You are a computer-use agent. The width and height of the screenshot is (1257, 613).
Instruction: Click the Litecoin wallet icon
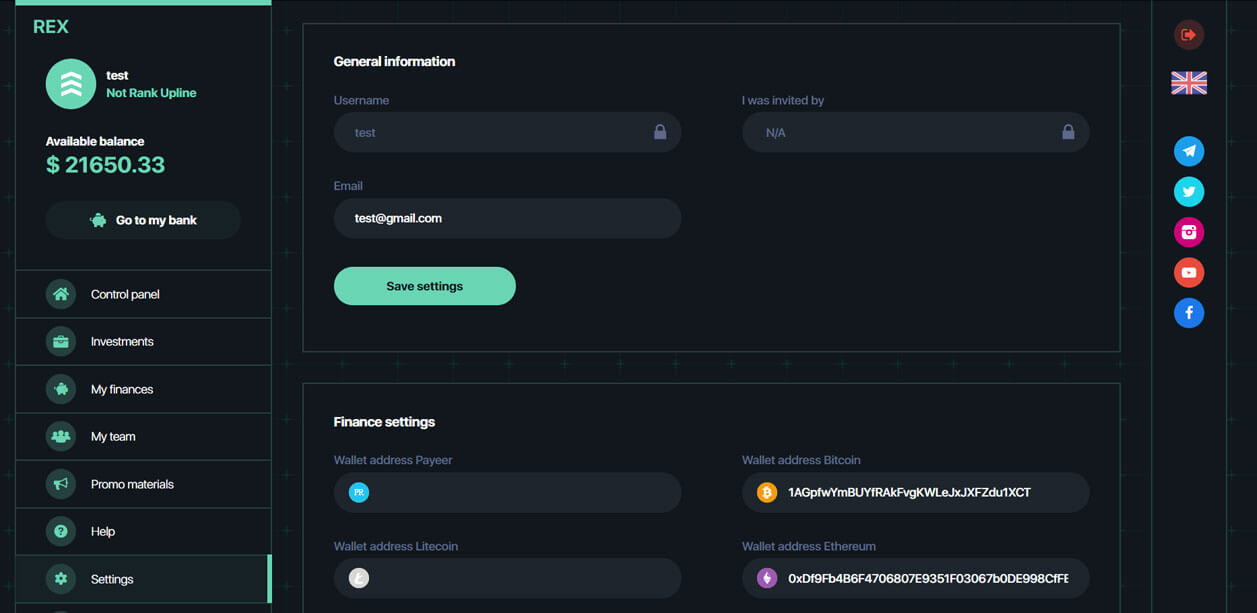(x=359, y=578)
